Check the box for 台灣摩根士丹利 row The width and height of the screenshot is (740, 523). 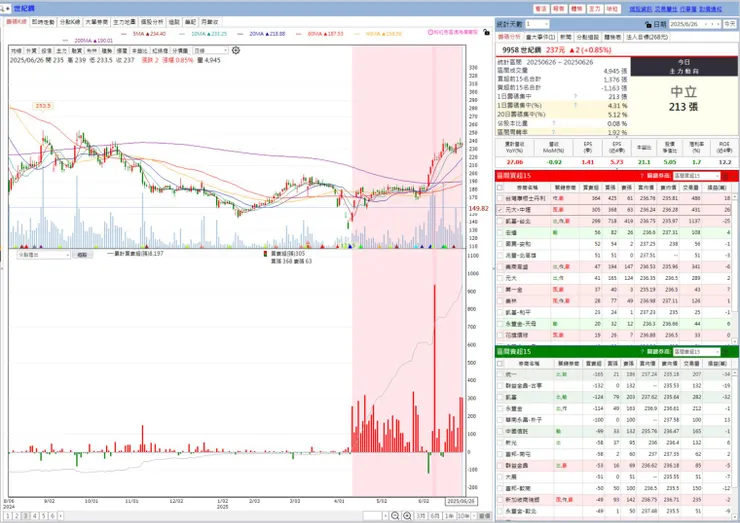(x=500, y=198)
